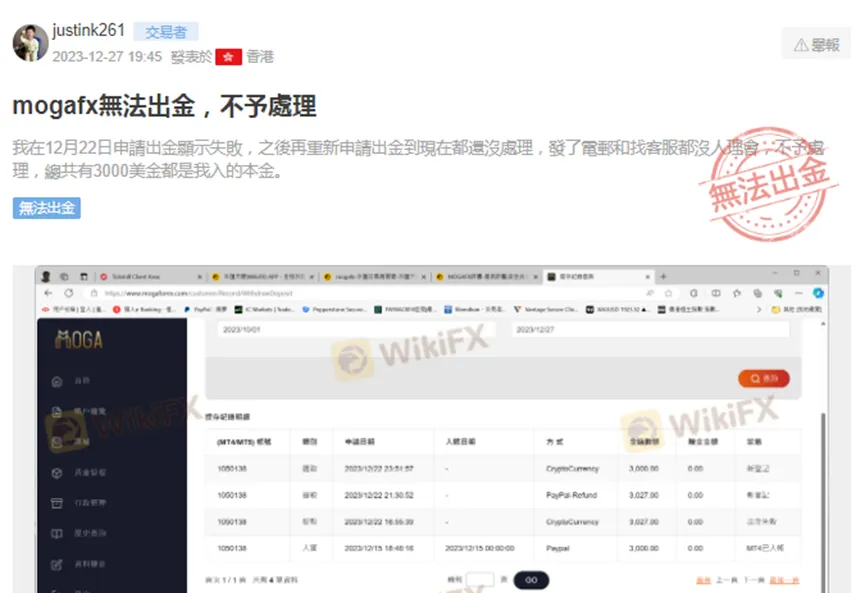The image size is (865, 593).
Task: Click the scroll-up arrow of scrollbar
Action: click(823, 324)
